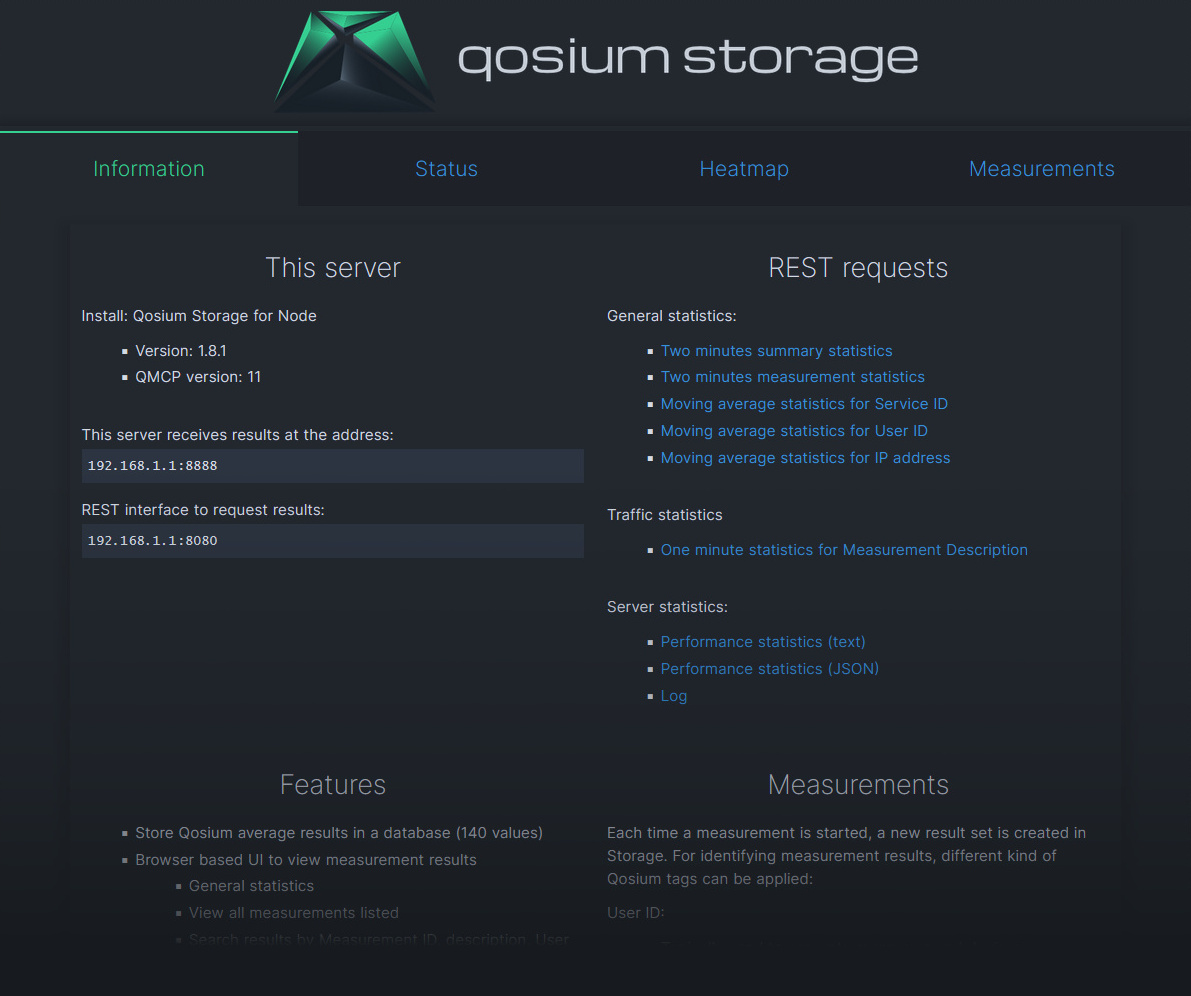Select the 'Features' heading
Viewport: 1191px width, 996px height.
(x=333, y=785)
